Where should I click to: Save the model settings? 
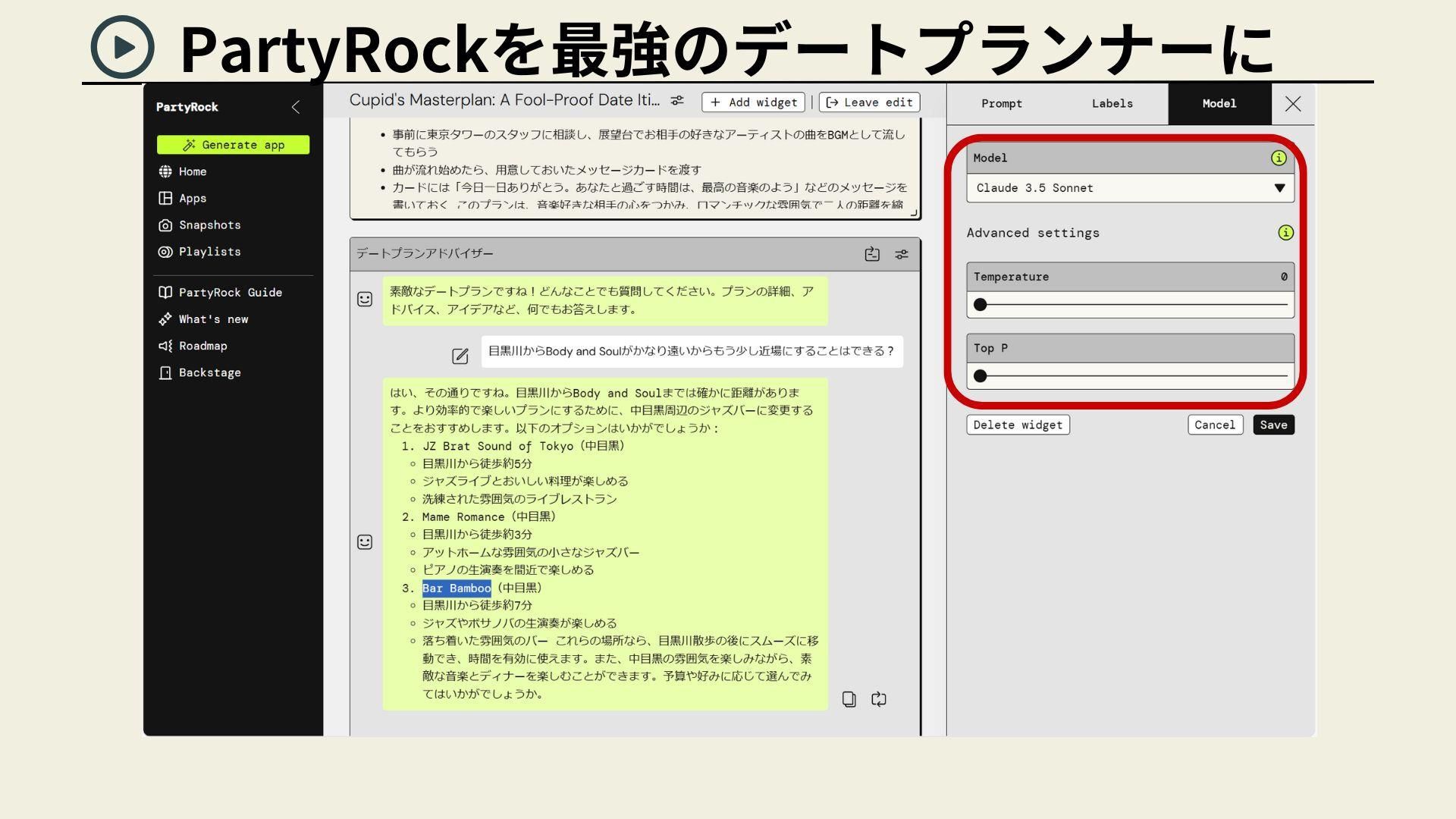1273,425
